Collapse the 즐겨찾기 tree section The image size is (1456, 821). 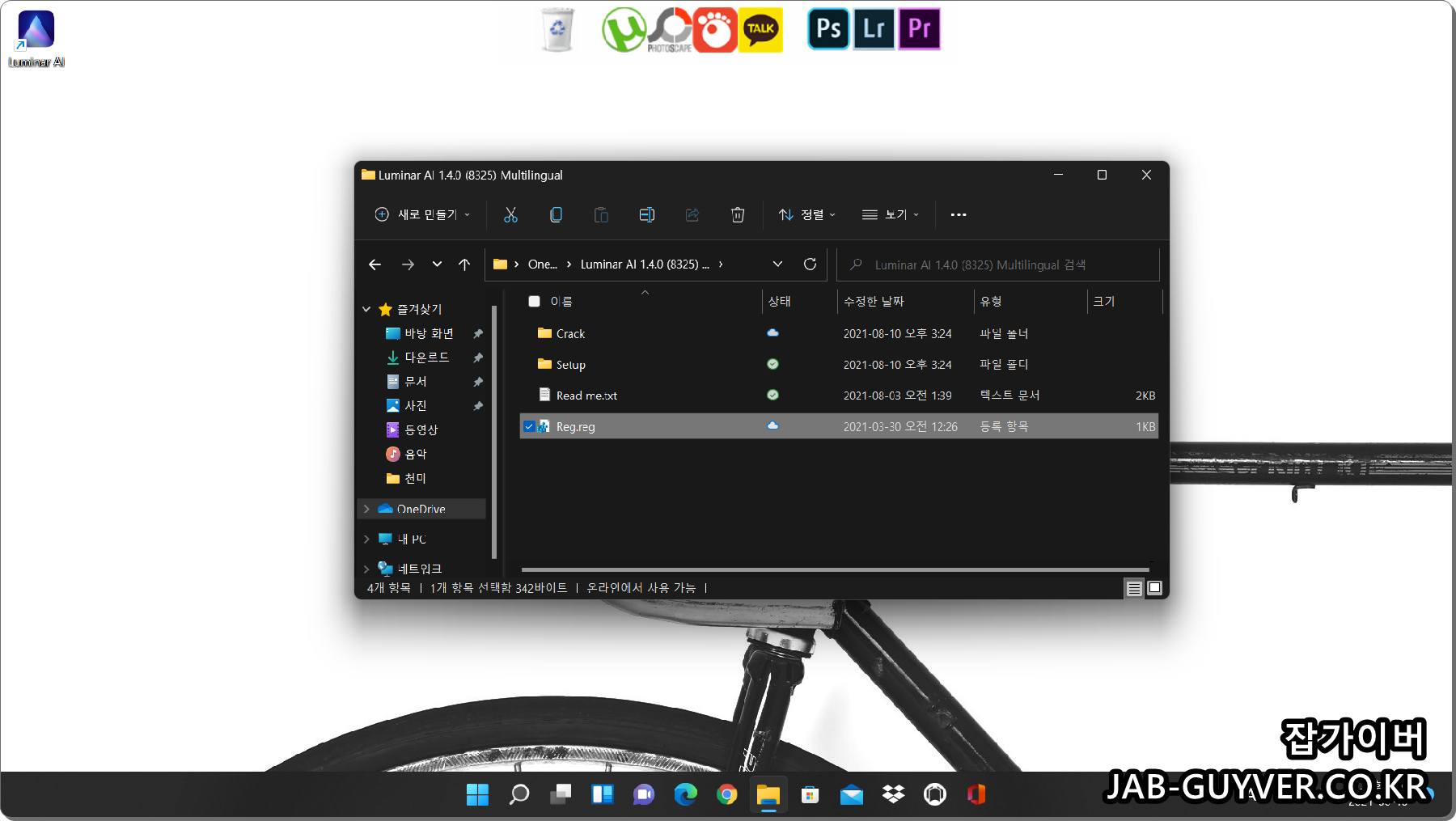point(366,309)
